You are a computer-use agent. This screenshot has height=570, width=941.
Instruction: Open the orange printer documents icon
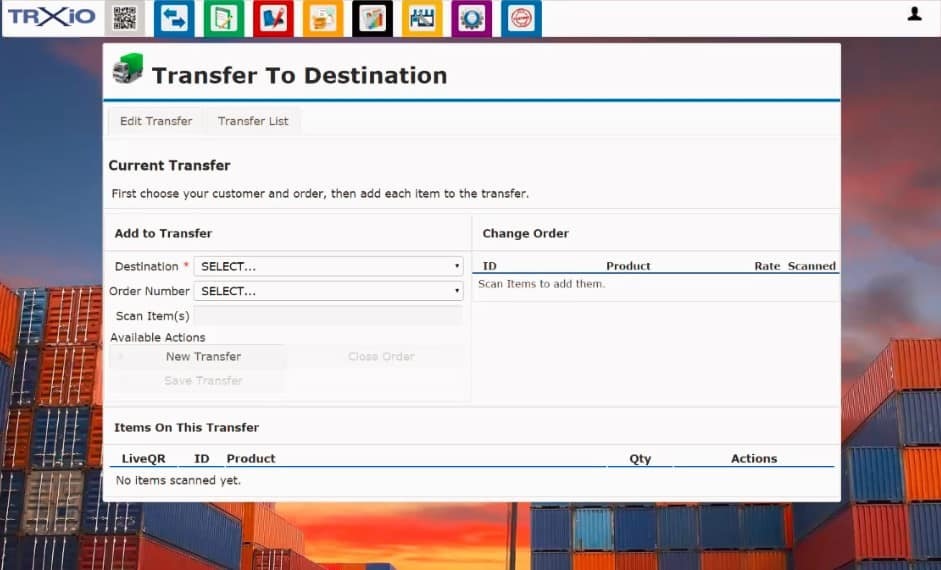coord(322,18)
